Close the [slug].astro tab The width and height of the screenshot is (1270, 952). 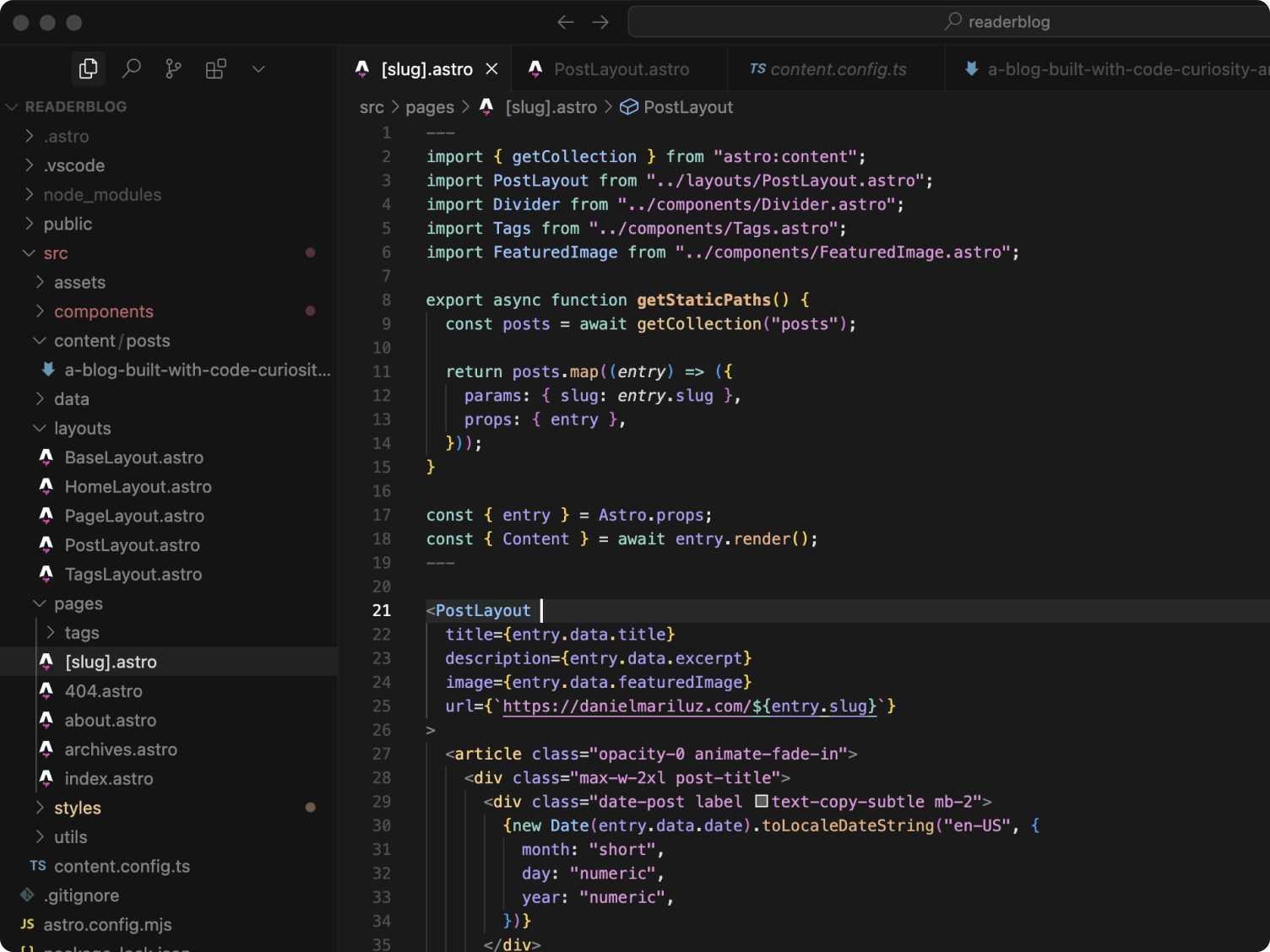click(x=491, y=69)
